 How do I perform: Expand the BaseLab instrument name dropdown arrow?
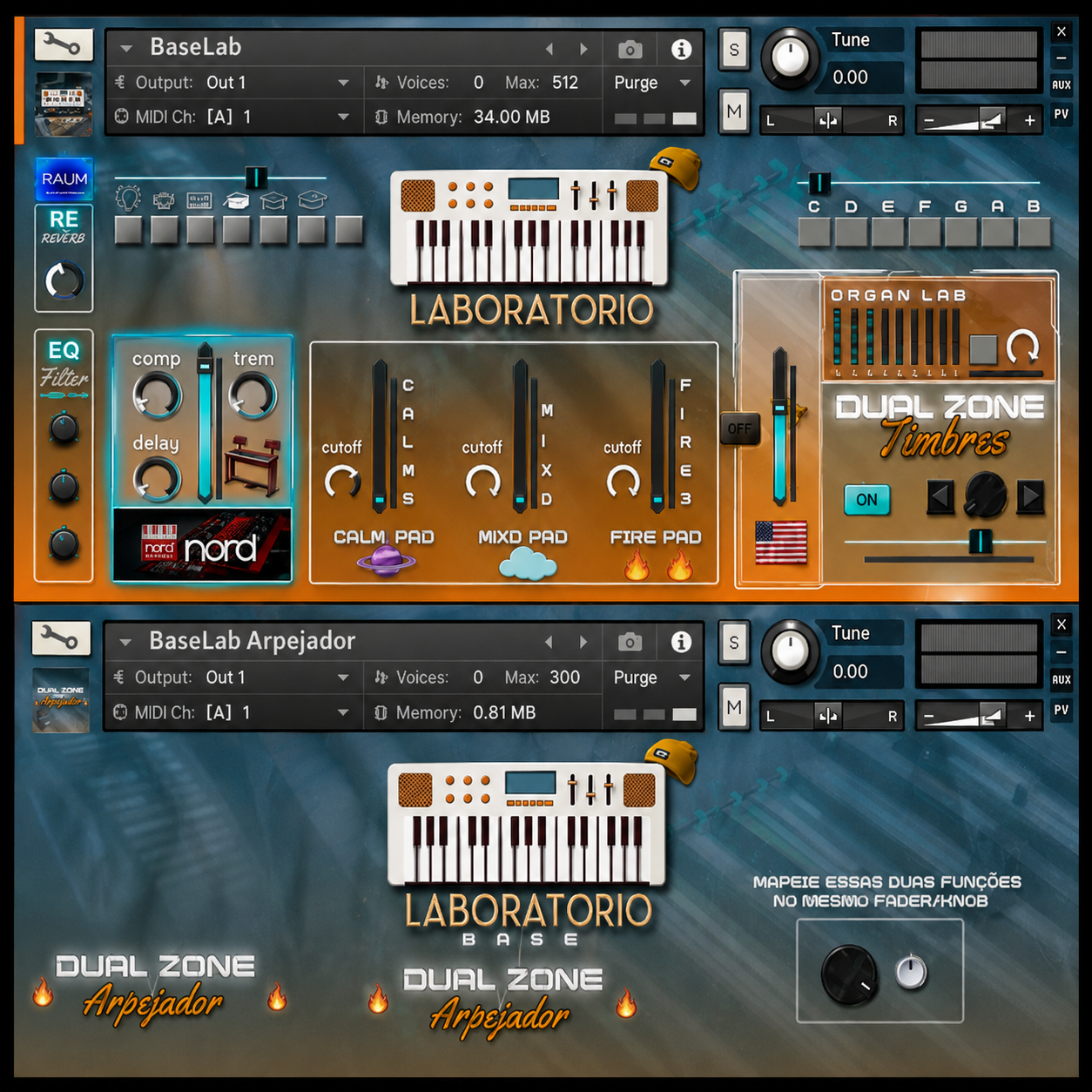tap(126, 49)
